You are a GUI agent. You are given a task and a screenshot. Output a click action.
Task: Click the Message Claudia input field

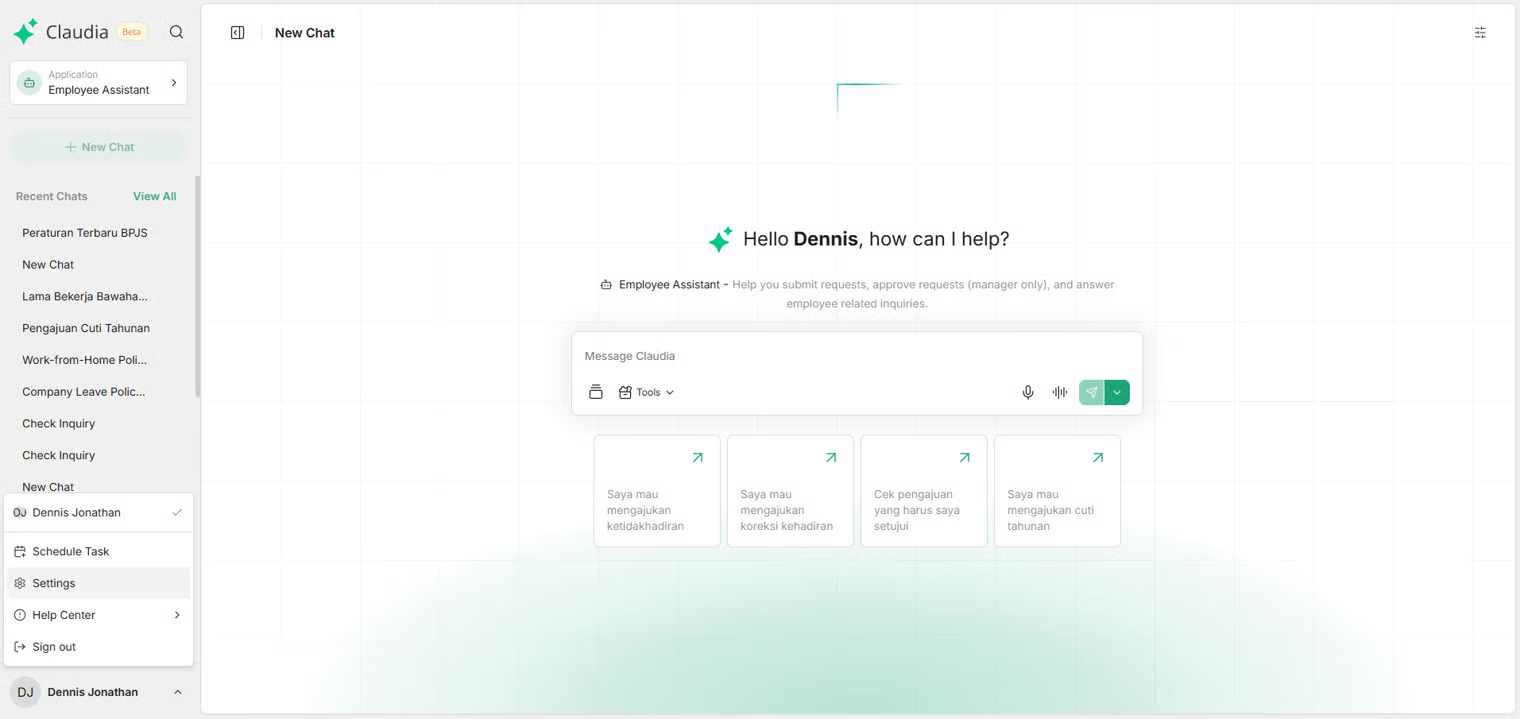[855, 356]
